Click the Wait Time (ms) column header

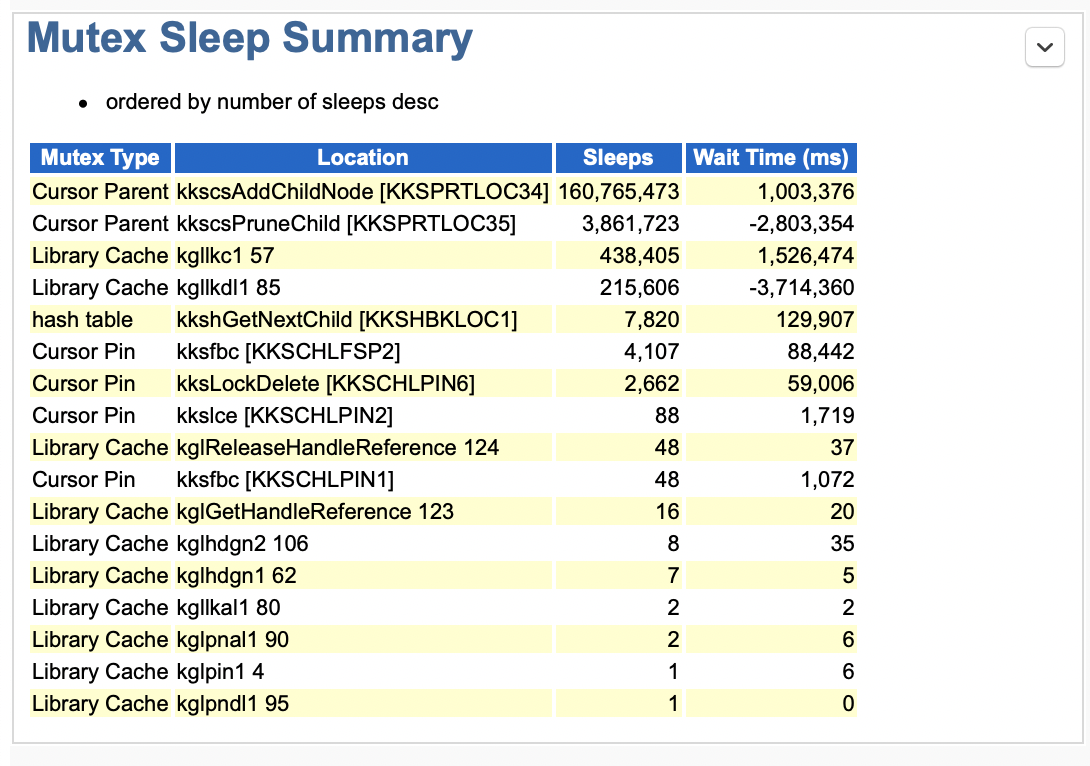pyautogui.click(x=770, y=158)
